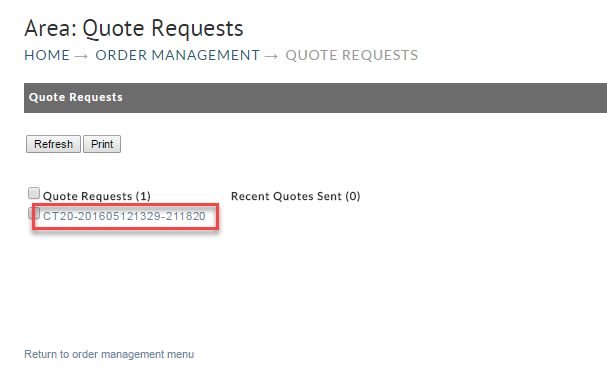Click the arrow icon after ORDER MANAGEMENT
Viewport: 607px width, 377px height.
coord(271,57)
